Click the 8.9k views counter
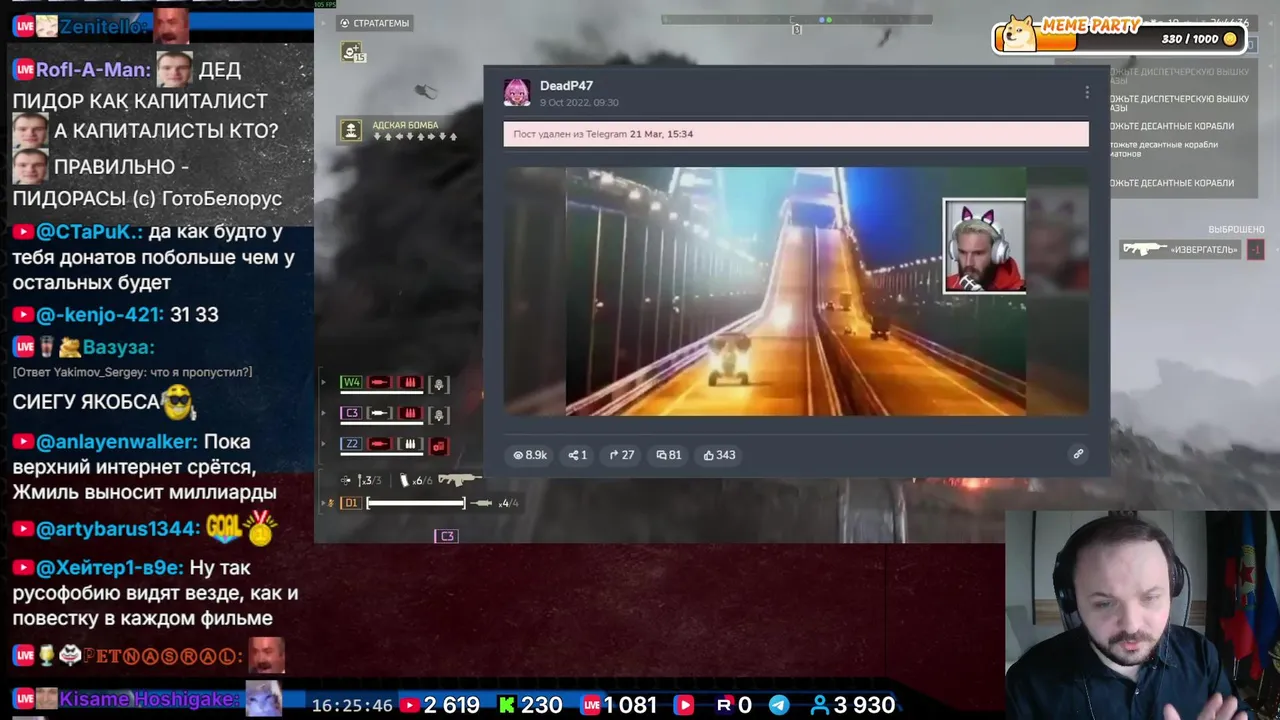This screenshot has width=1280, height=720. (x=530, y=455)
